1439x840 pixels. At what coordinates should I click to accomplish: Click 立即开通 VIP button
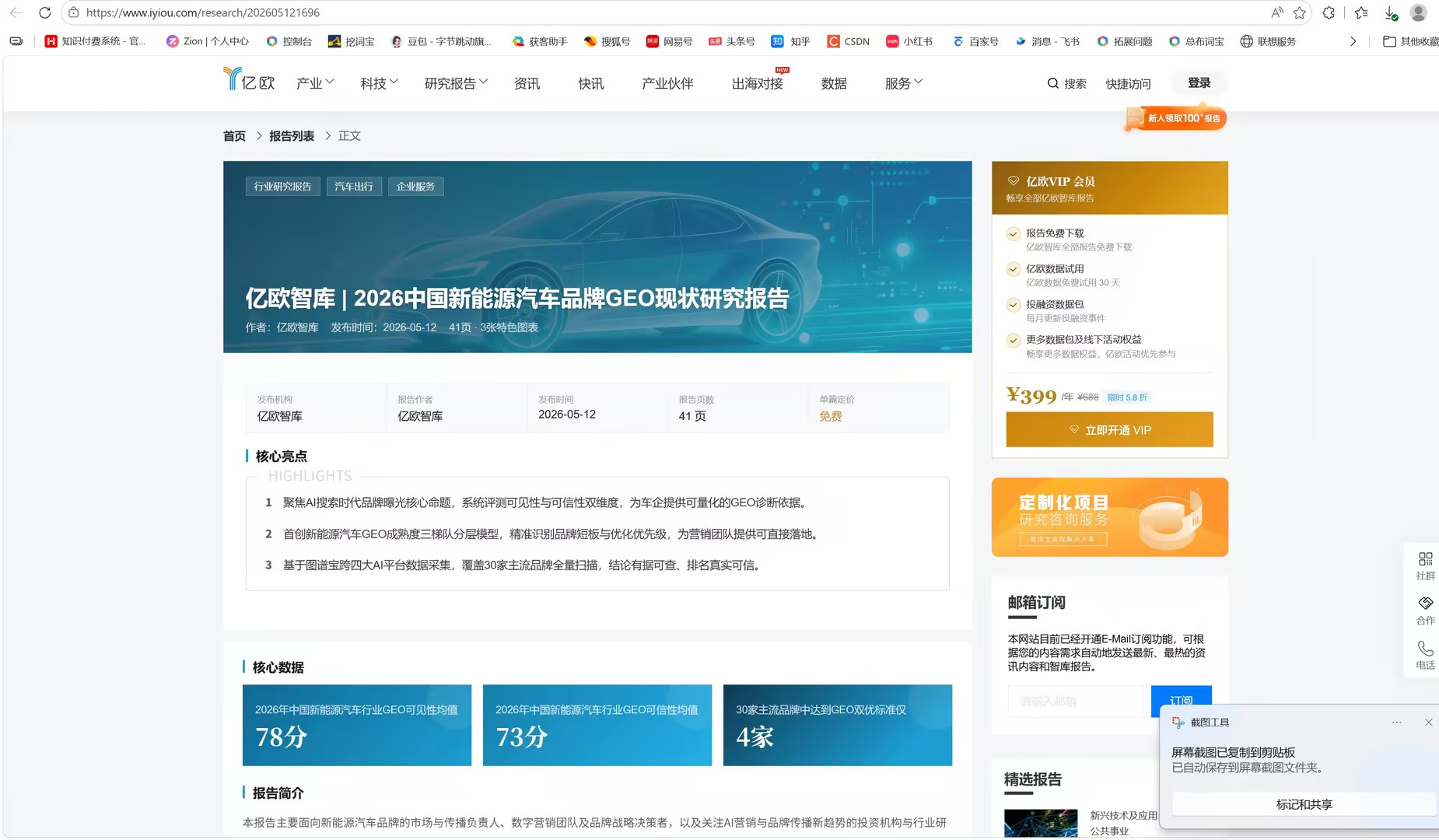(1109, 430)
